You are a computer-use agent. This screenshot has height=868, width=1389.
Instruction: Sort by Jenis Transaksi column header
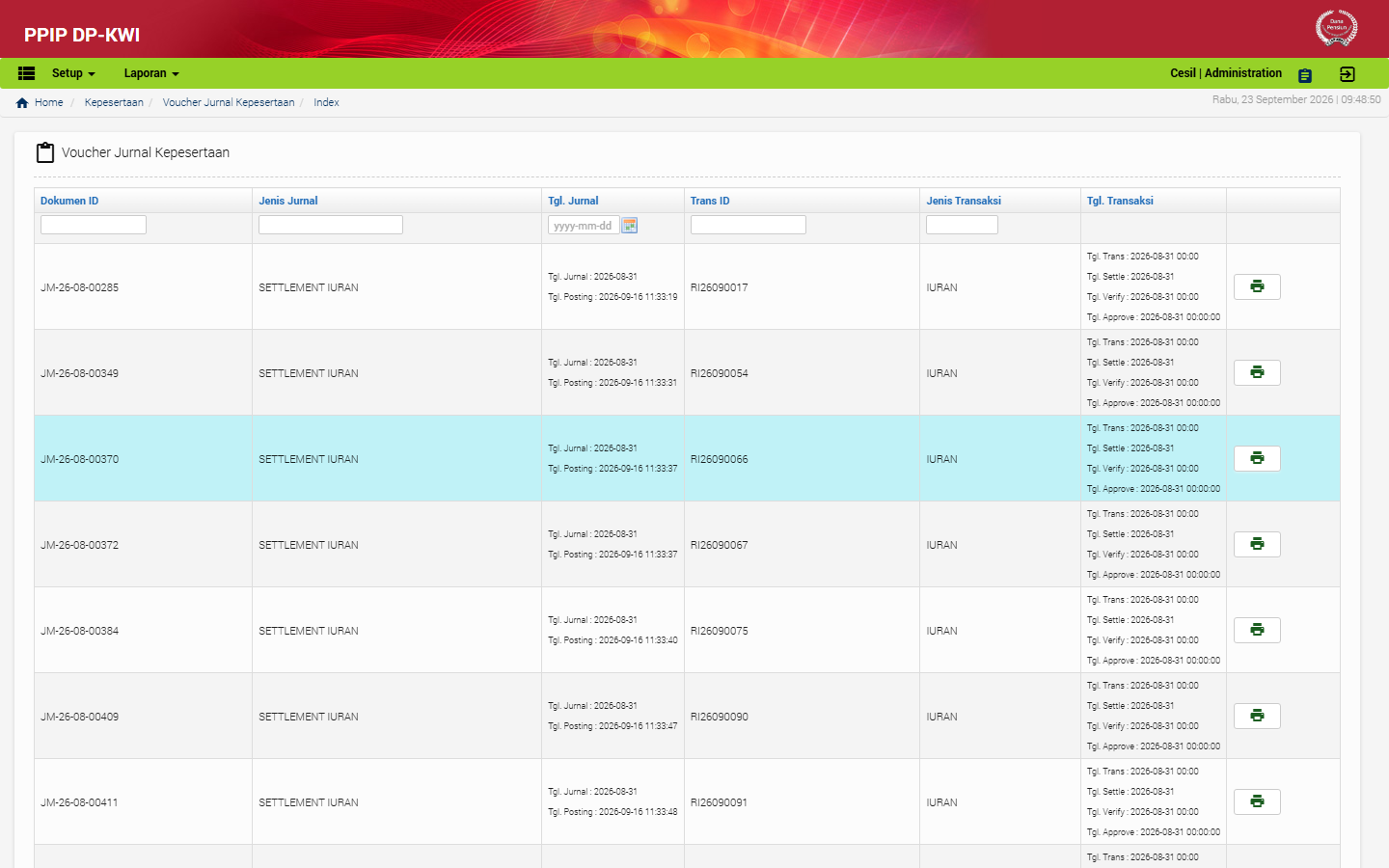[x=964, y=201]
